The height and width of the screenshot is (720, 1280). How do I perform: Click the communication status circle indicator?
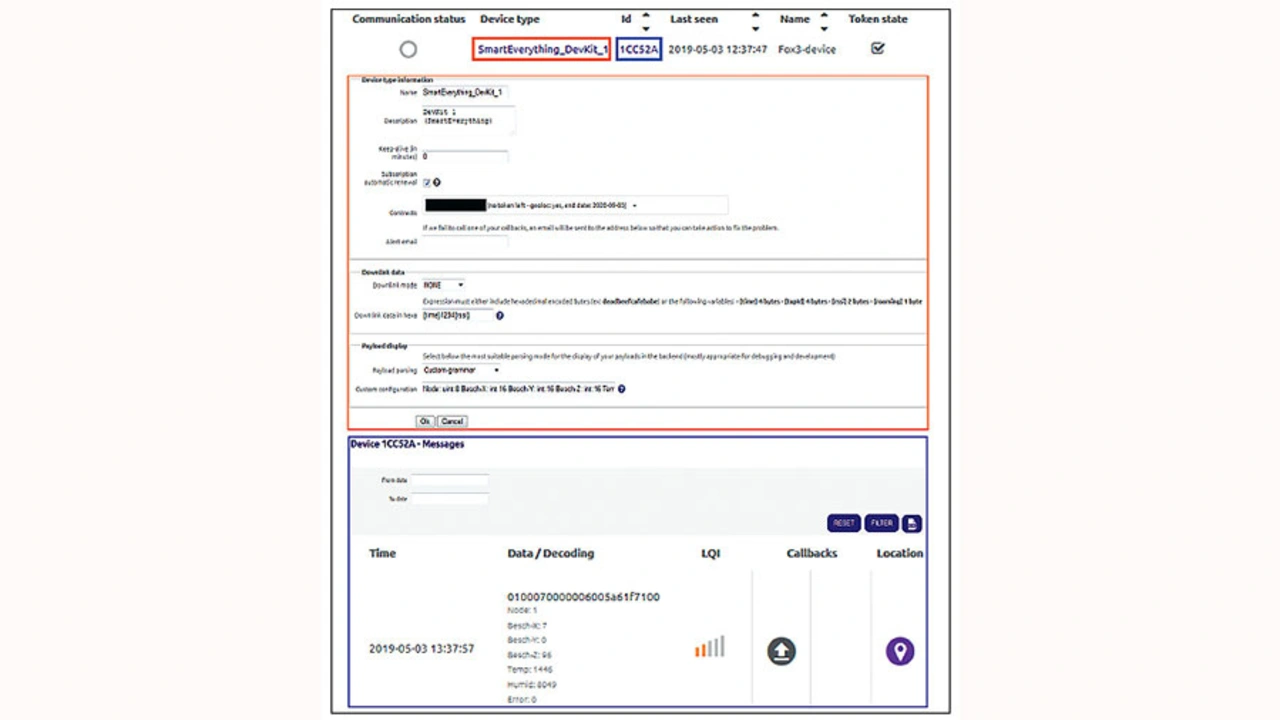tap(408, 49)
